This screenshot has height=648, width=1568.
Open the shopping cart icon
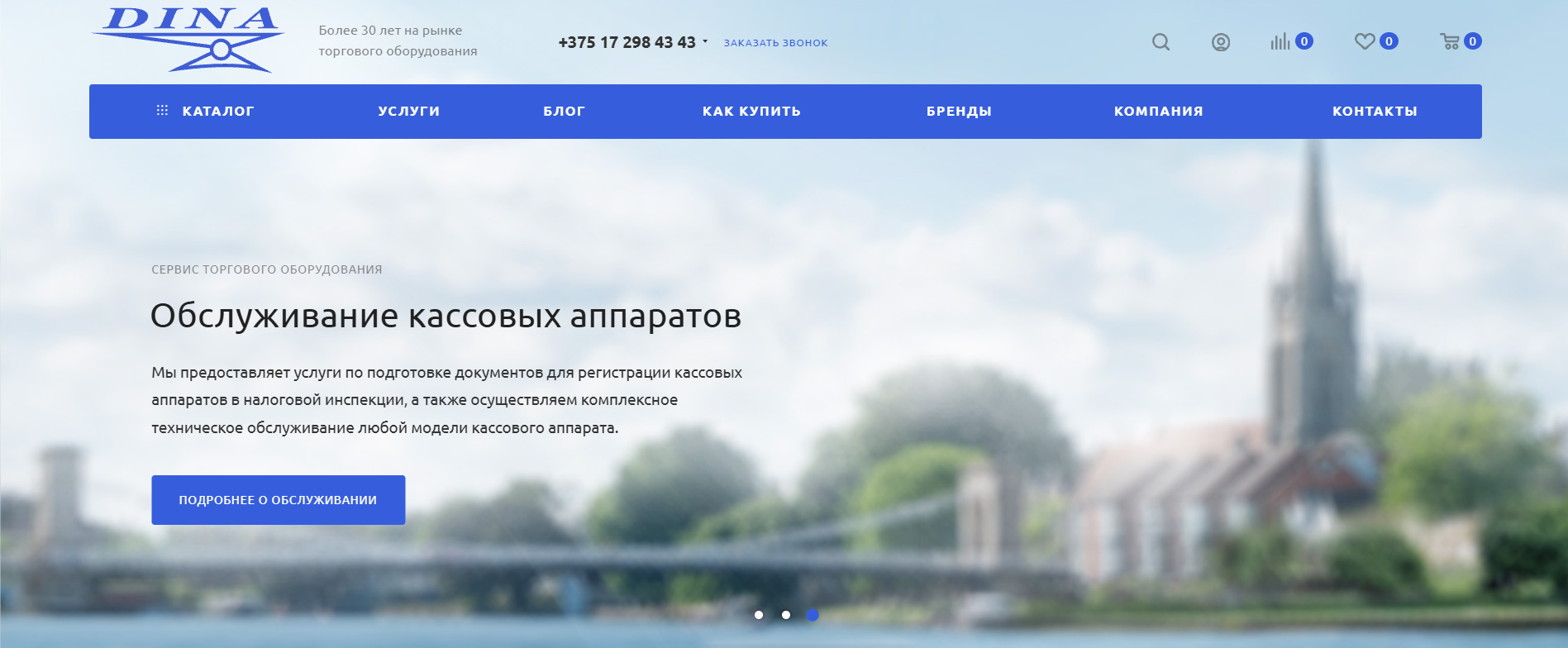[1450, 41]
